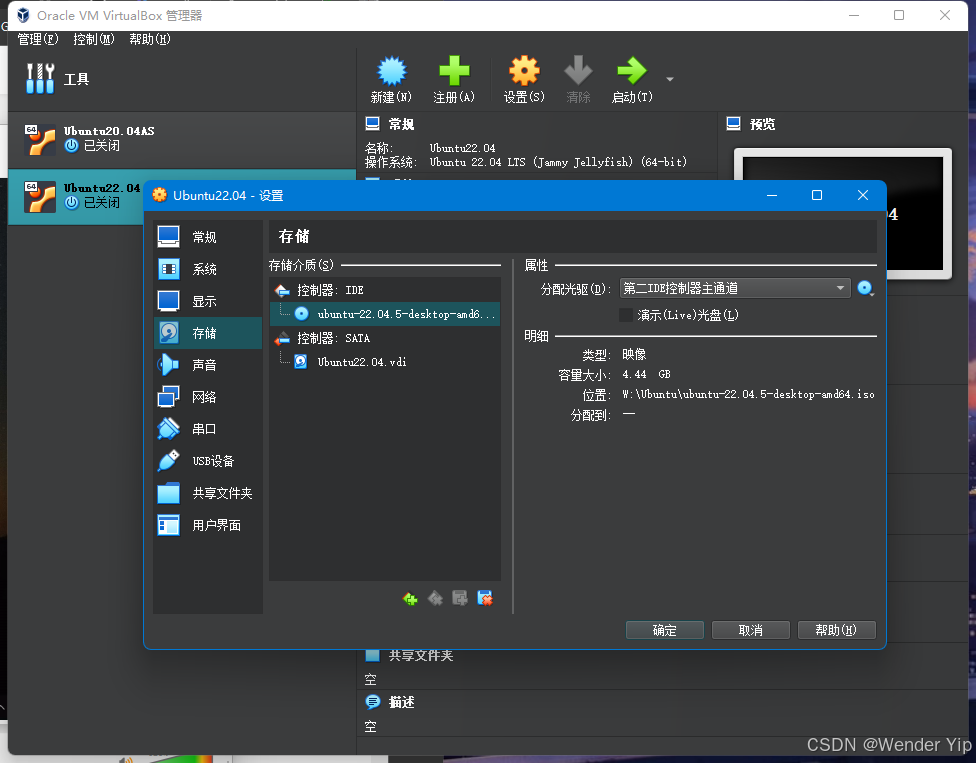Viewport: 976px width, 763px height.
Task: Select 控制器: IDE in storage tree
Action: pyautogui.click(x=385, y=290)
